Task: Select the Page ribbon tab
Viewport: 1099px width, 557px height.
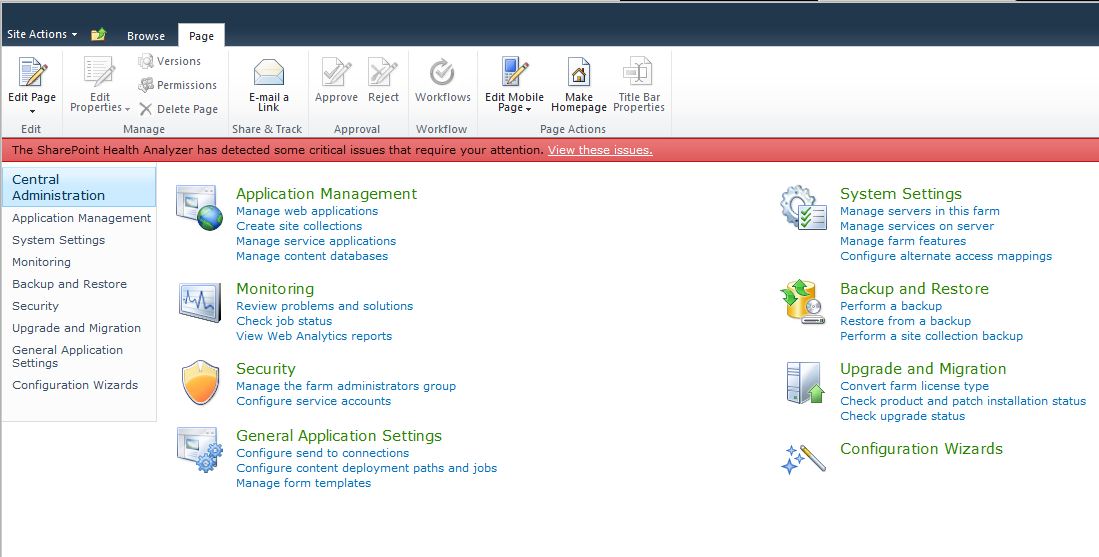Action: coord(201,36)
